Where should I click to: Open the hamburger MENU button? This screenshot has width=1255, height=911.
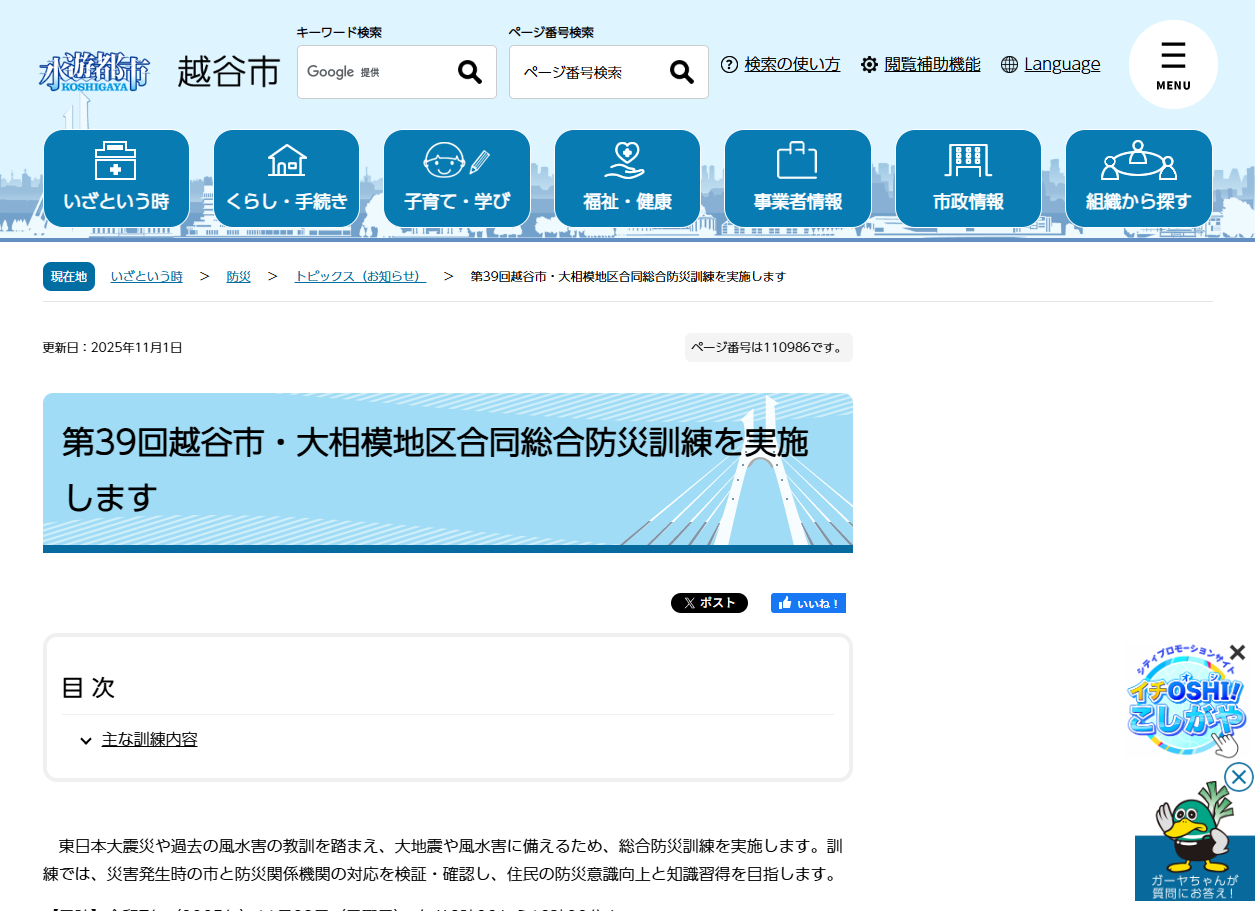click(1172, 65)
